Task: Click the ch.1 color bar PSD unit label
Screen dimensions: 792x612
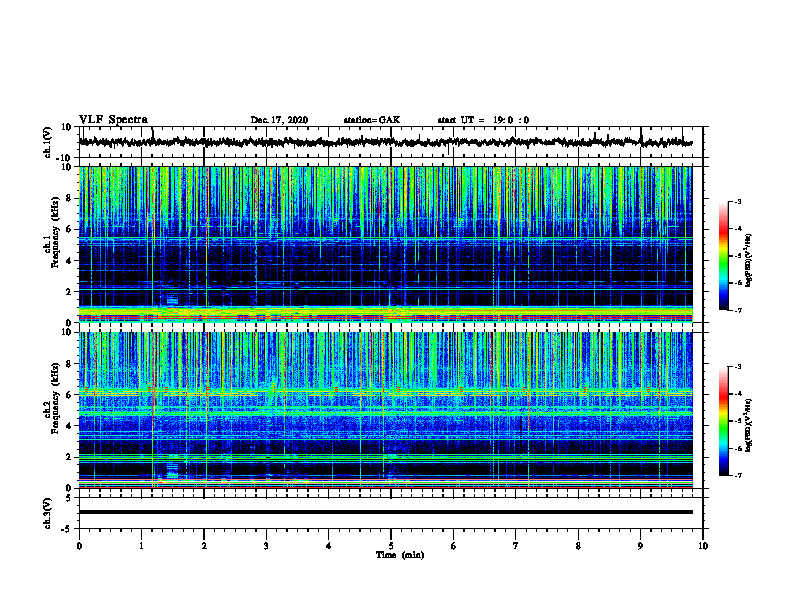Action: coord(749,261)
